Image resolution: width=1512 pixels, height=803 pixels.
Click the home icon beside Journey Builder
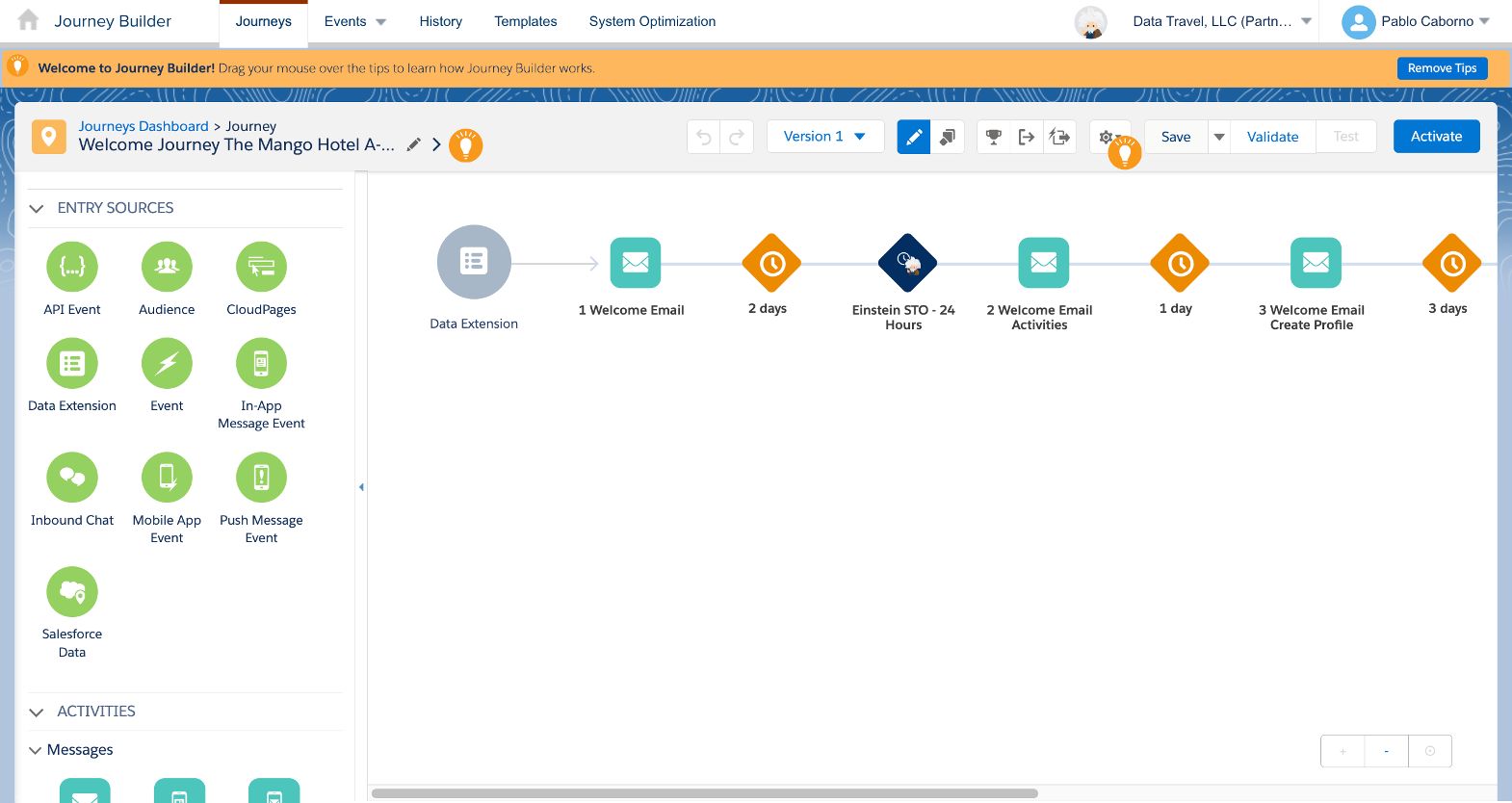(29, 20)
